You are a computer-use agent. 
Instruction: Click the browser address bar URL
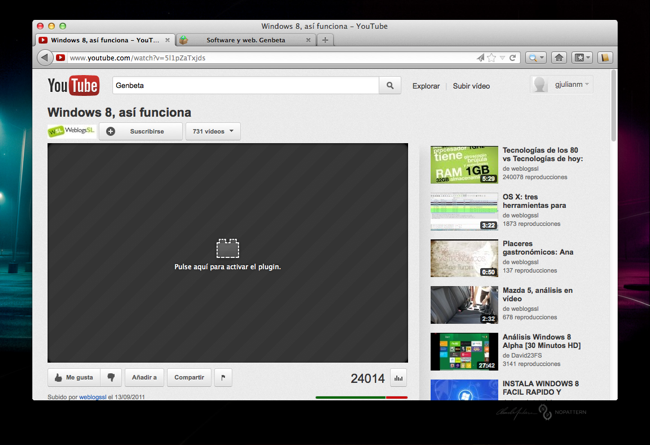(137, 58)
